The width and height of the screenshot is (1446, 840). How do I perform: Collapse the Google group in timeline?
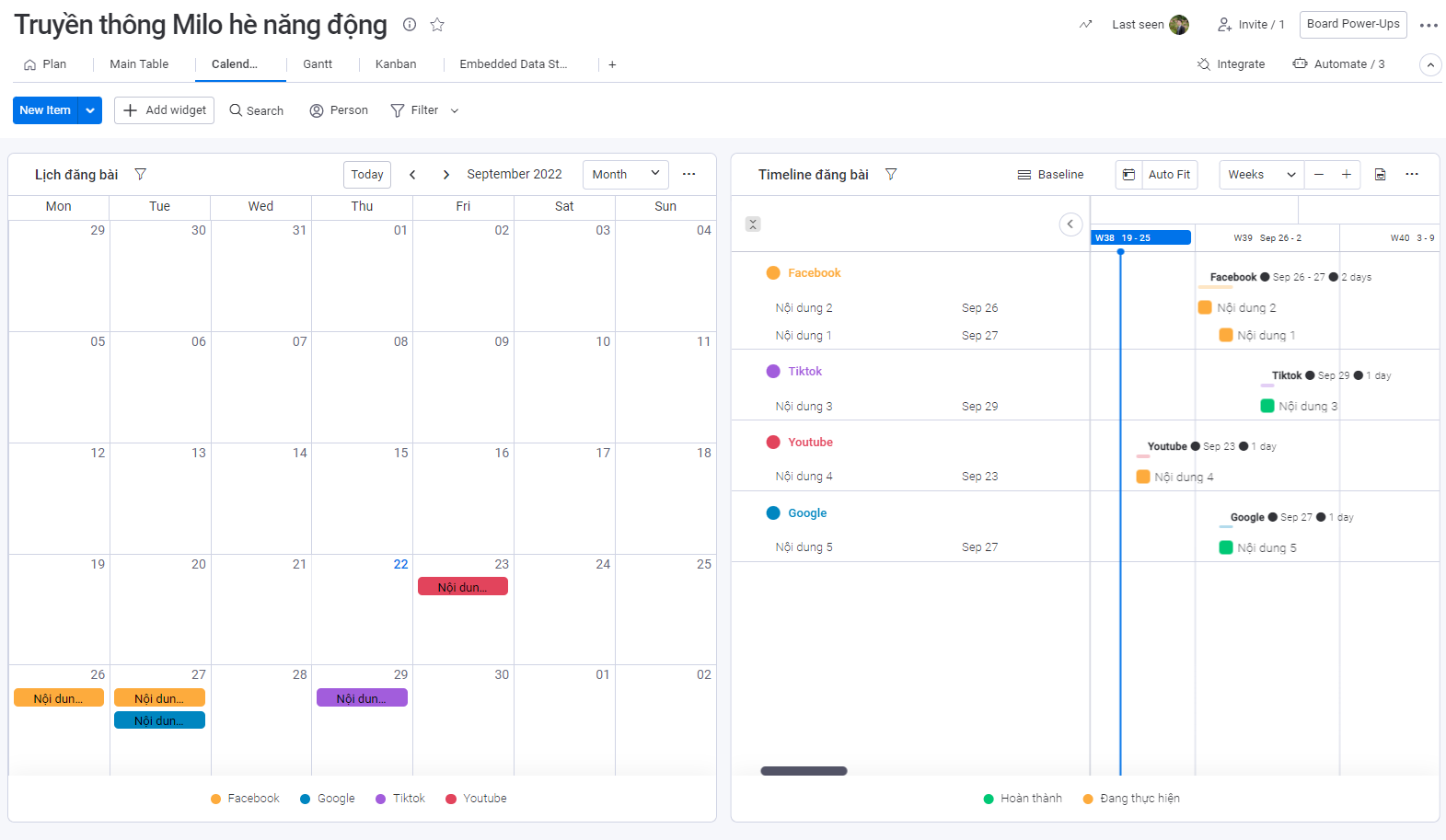click(773, 513)
